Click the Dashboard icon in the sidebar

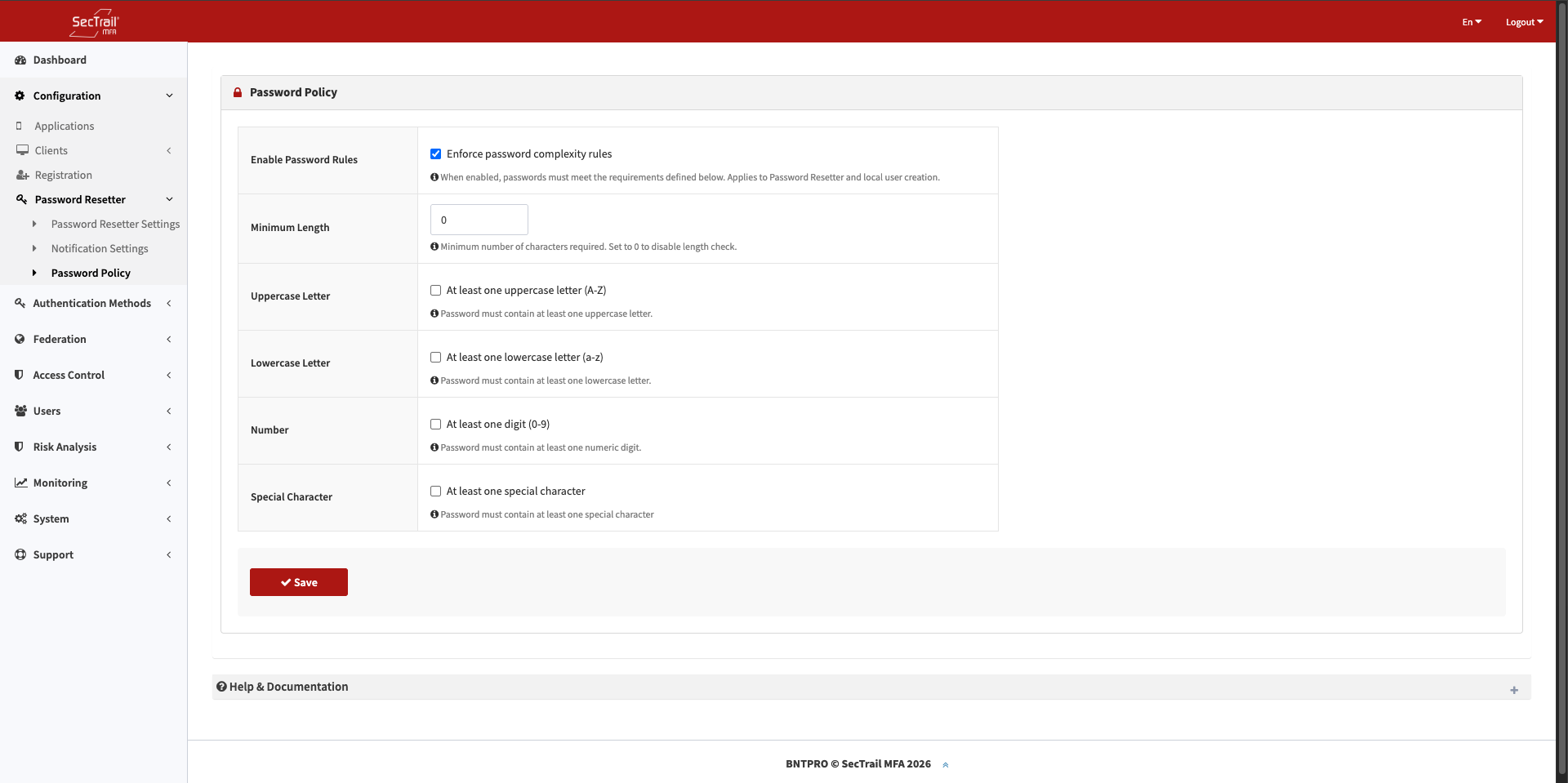(x=20, y=60)
